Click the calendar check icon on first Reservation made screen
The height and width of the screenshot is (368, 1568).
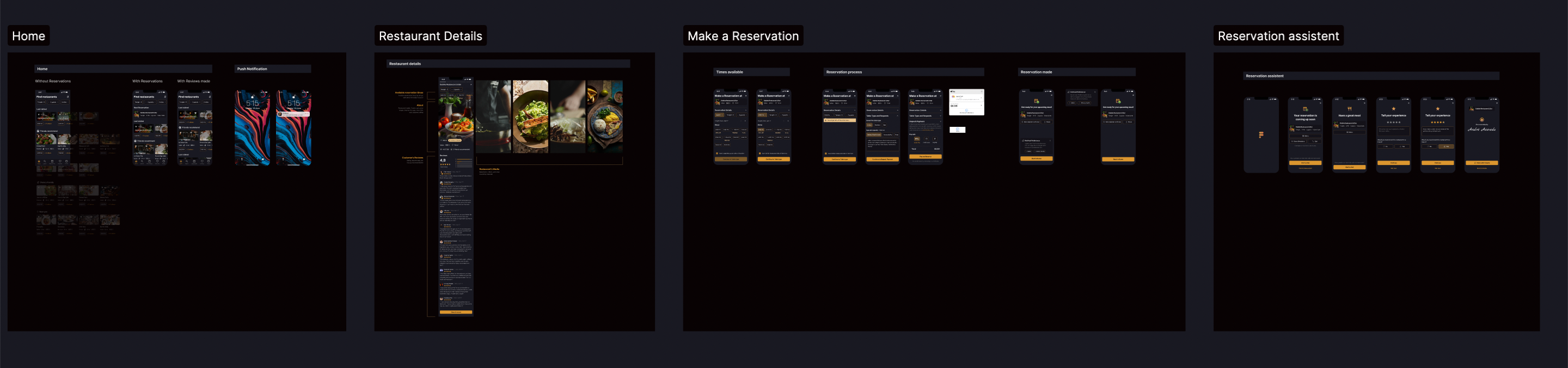pyautogui.click(x=1036, y=101)
